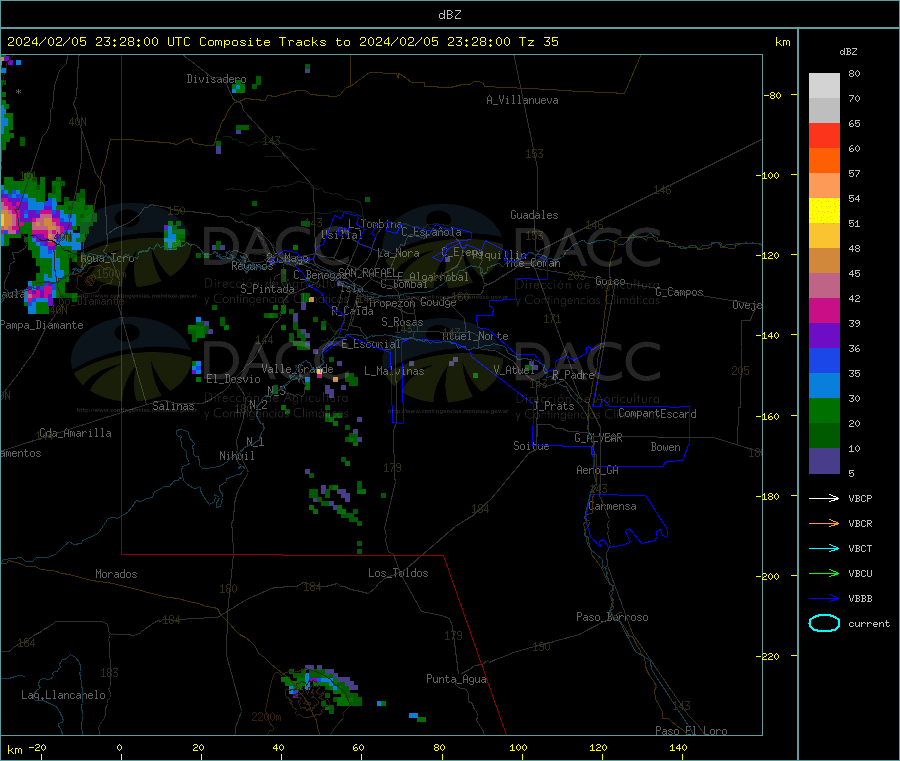This screenshot has height=761, width=900.
Task: Select the light orange 54 dBZ swatch
Action: coord(824,185)
